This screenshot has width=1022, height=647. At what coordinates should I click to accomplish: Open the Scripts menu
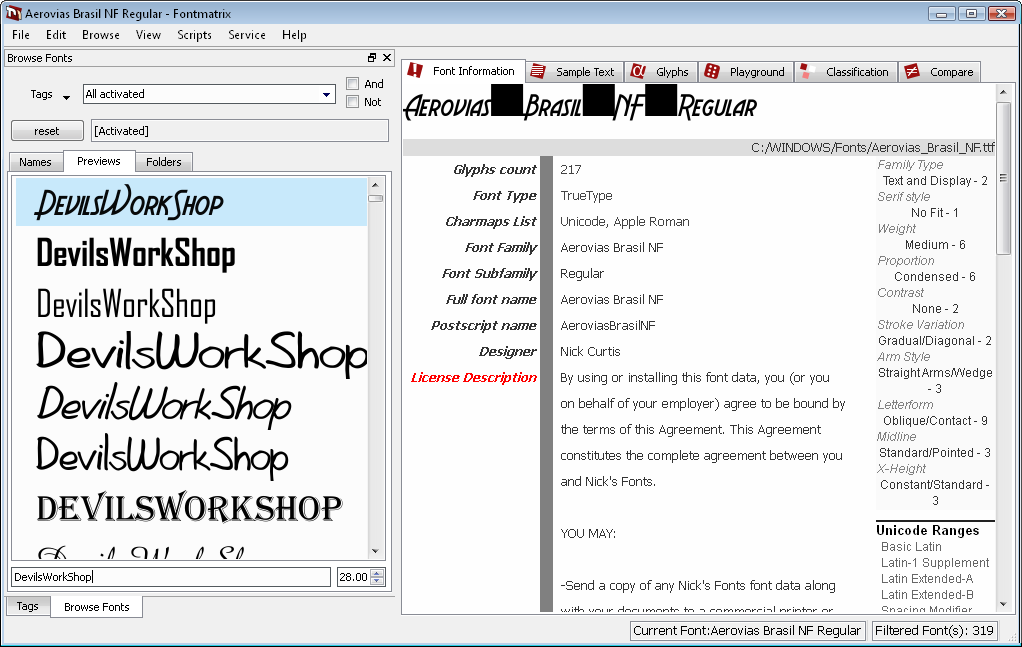[x=194, y=35]
